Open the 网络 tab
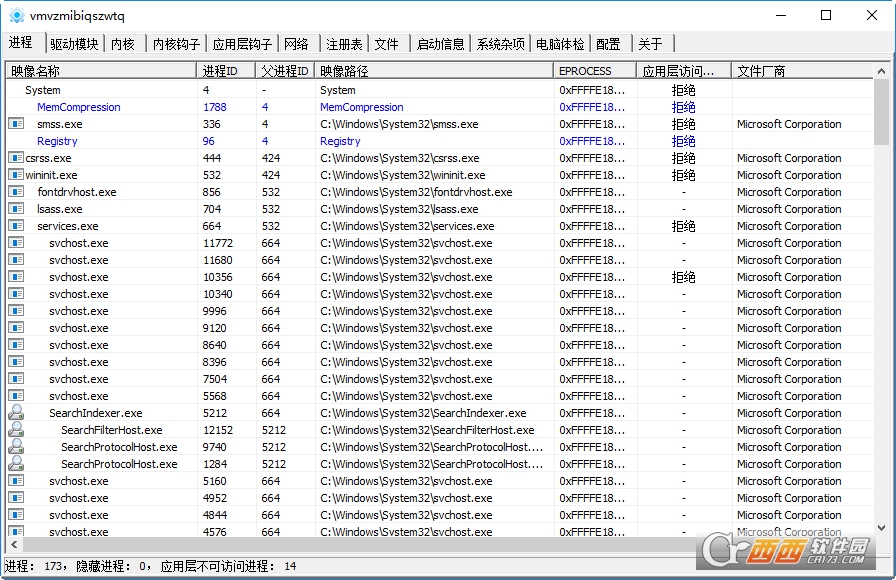The height and width of the screenshot is (580, 896). (296, 44)
